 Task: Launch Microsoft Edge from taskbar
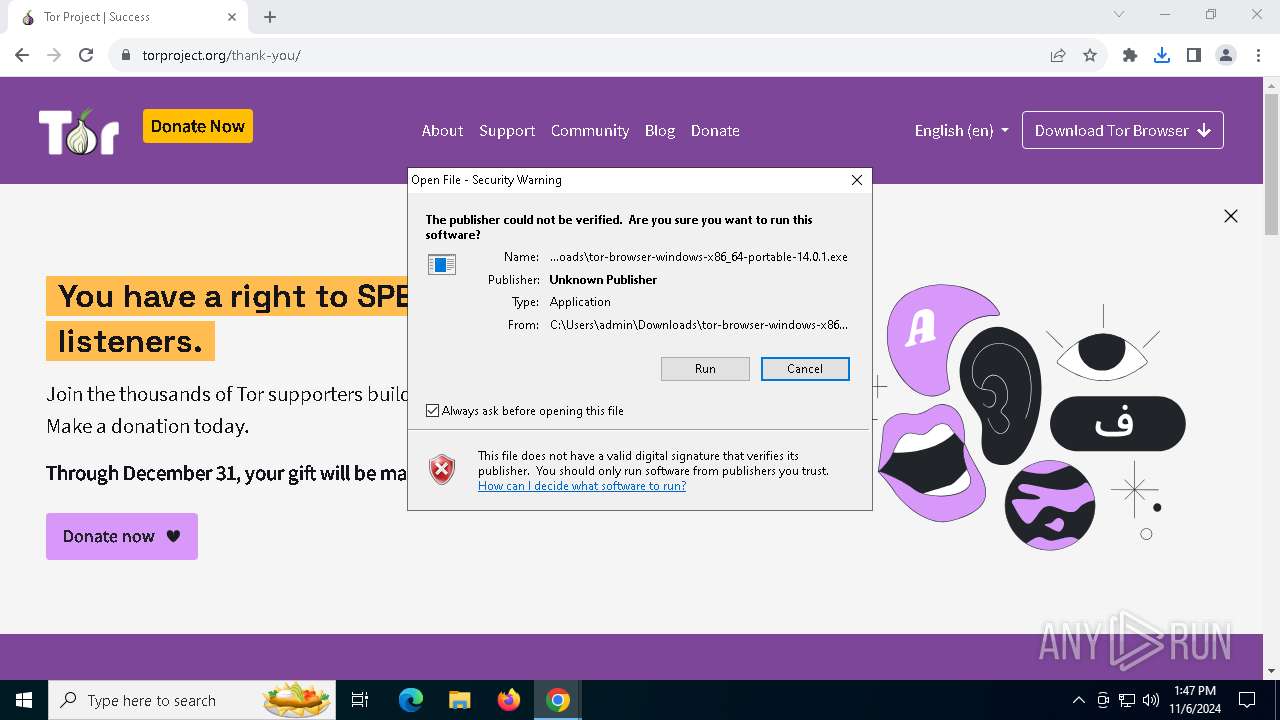pyautogui.click(x=411, y=700)
